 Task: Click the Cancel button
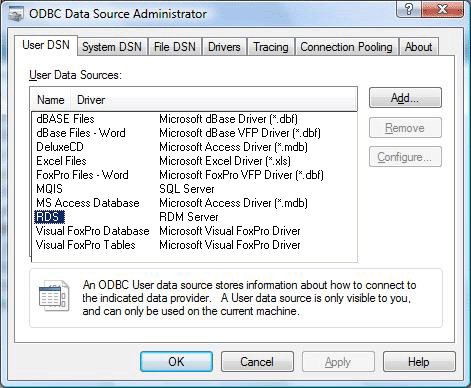click(x=257, y=362)
